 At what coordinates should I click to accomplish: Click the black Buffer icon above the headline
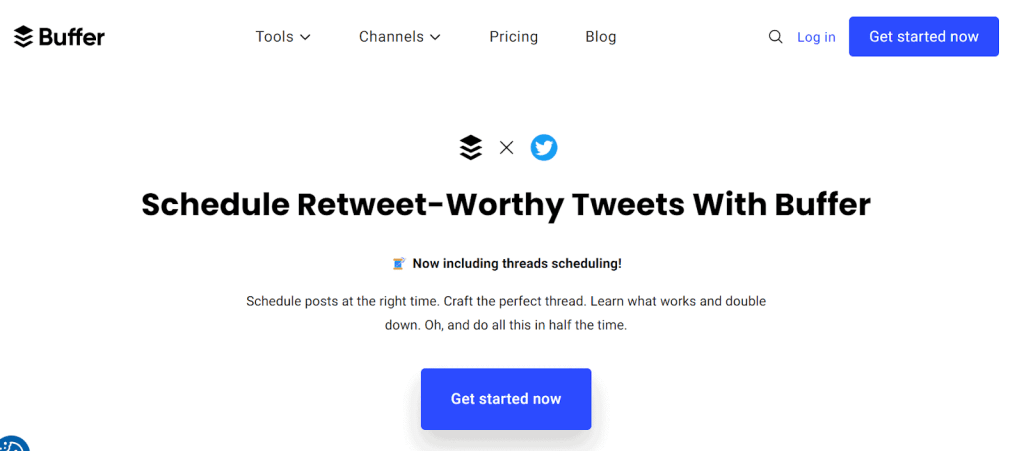click(471, 148)
